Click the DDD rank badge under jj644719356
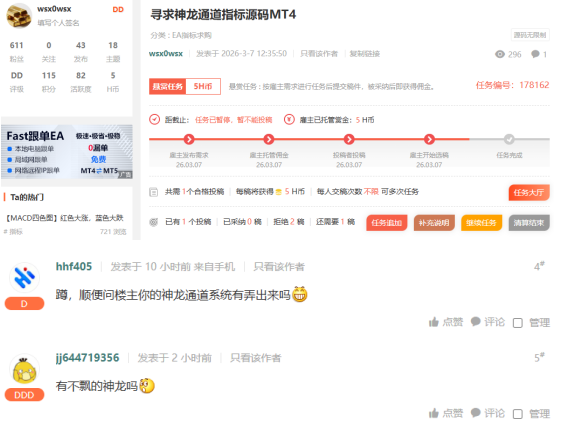Screen dimensions: 567x430 tap(24, 395)
